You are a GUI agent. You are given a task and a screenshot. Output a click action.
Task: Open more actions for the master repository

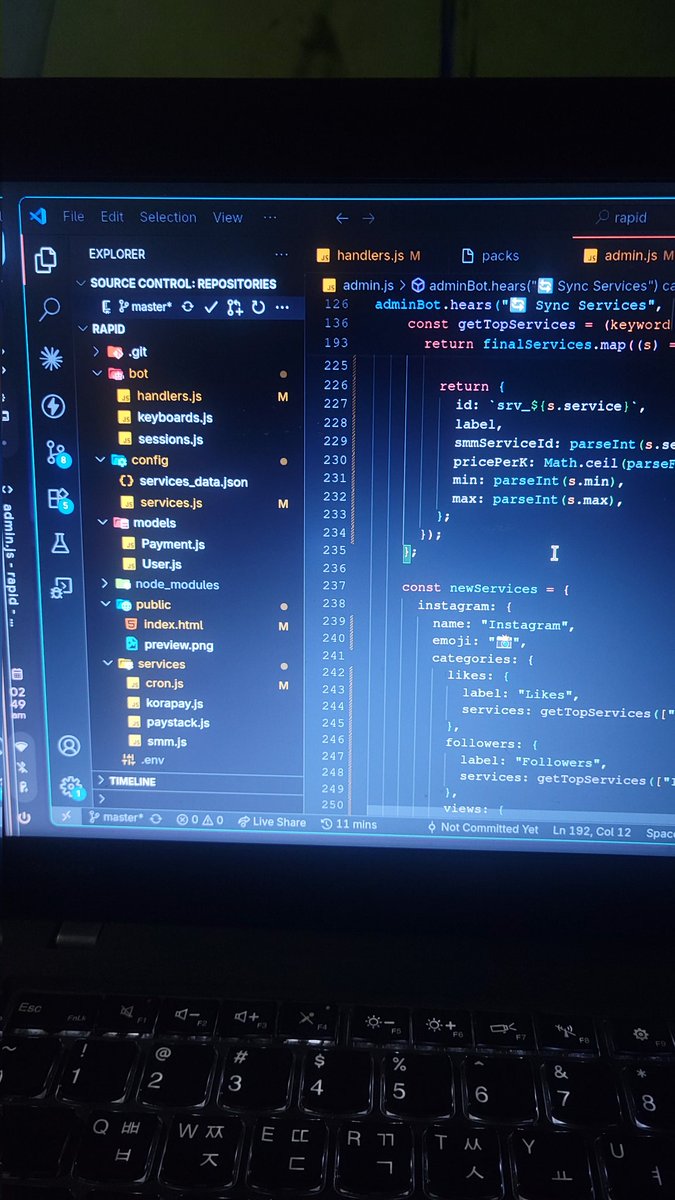pos(282,307)
